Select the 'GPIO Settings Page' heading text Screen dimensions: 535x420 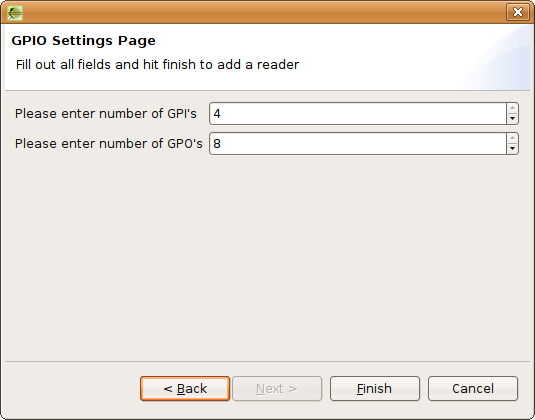tap(84, 41)
